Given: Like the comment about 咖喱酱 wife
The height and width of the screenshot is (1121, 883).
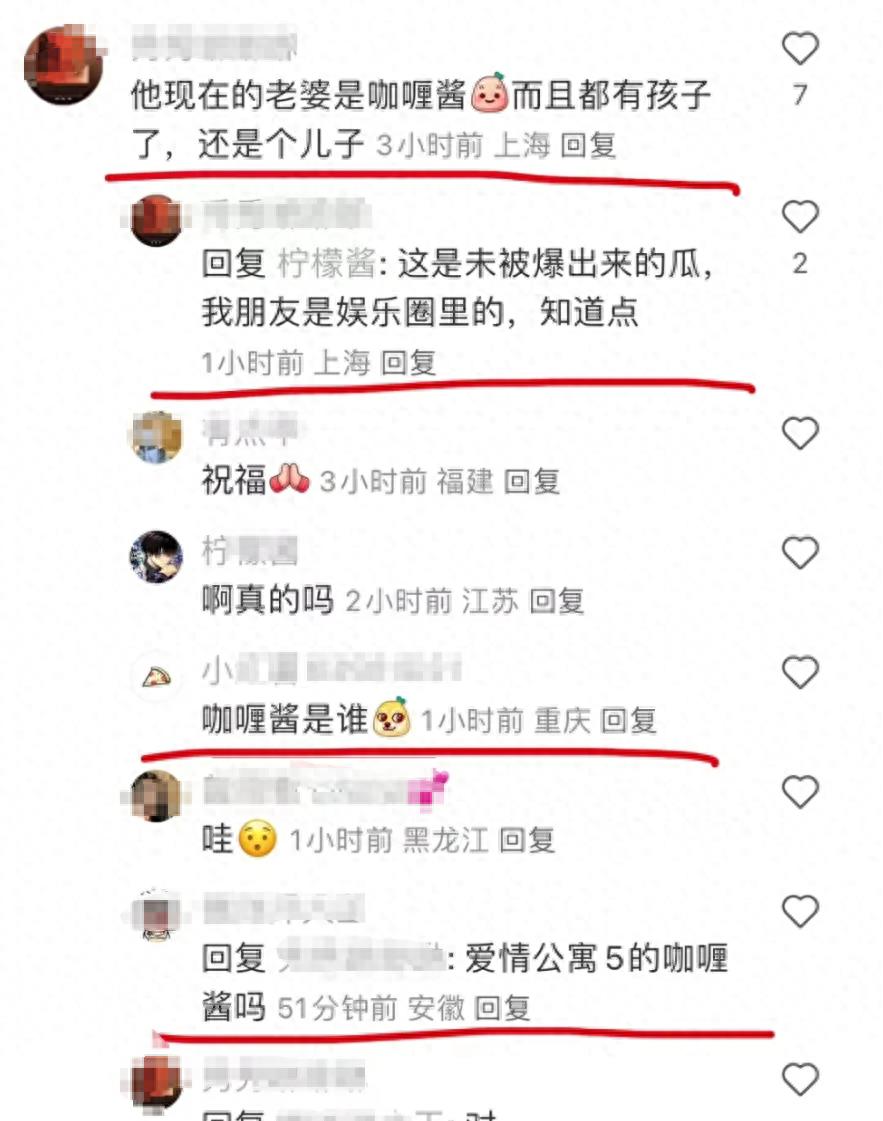Looking at the screenshot, I should pos(799,49).
